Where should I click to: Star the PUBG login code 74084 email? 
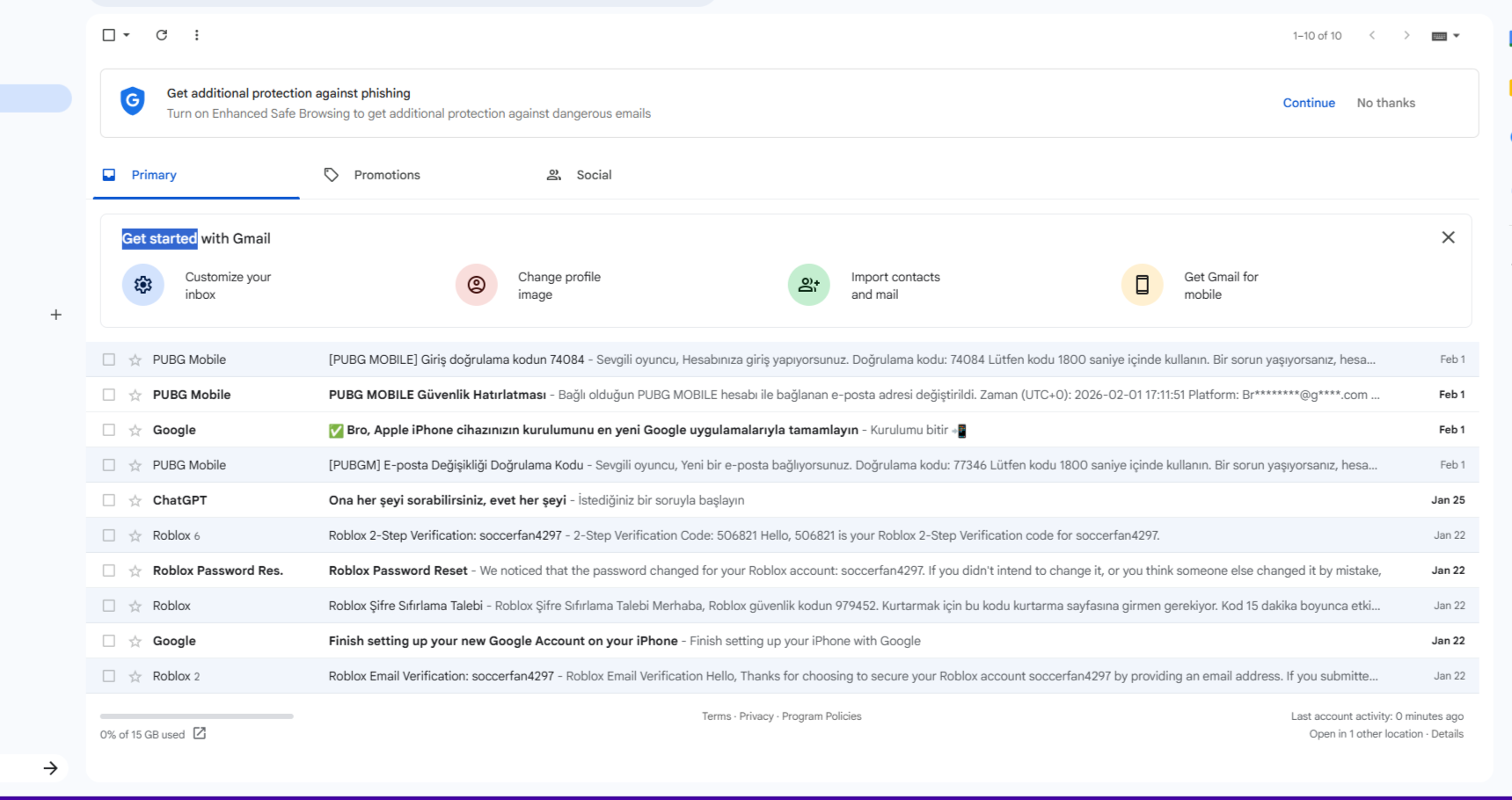pos(135,360)
